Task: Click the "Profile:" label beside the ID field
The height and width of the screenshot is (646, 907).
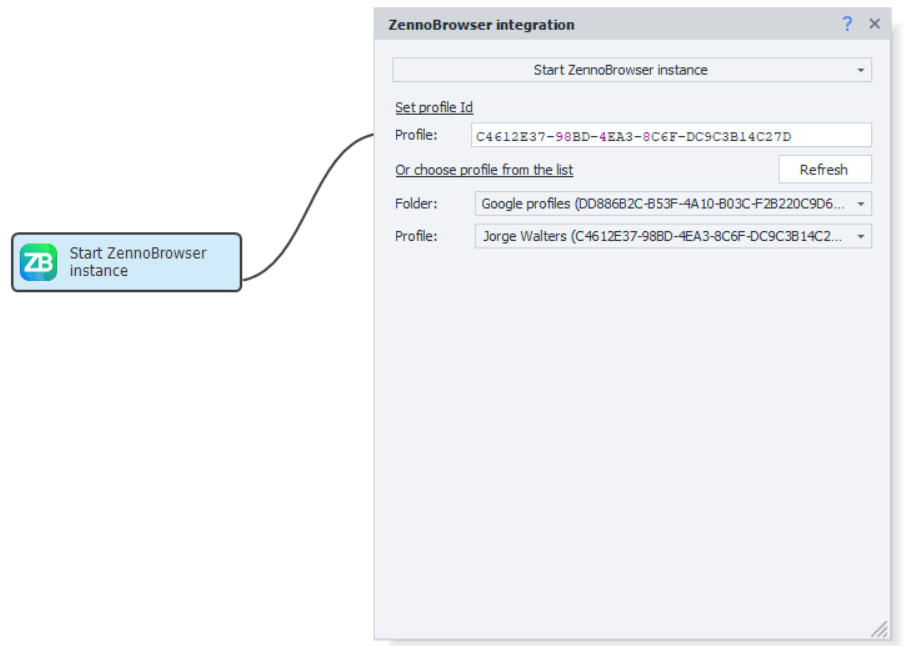Action: tap(416, 136)
